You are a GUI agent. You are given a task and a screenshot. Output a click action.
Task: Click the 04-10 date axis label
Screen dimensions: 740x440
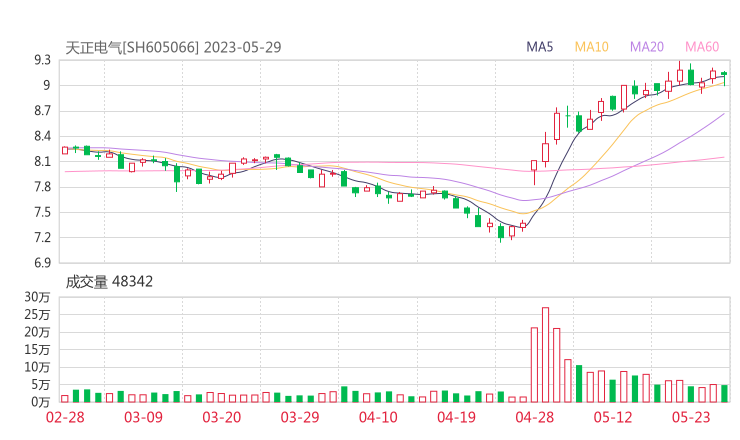point(378,417)
